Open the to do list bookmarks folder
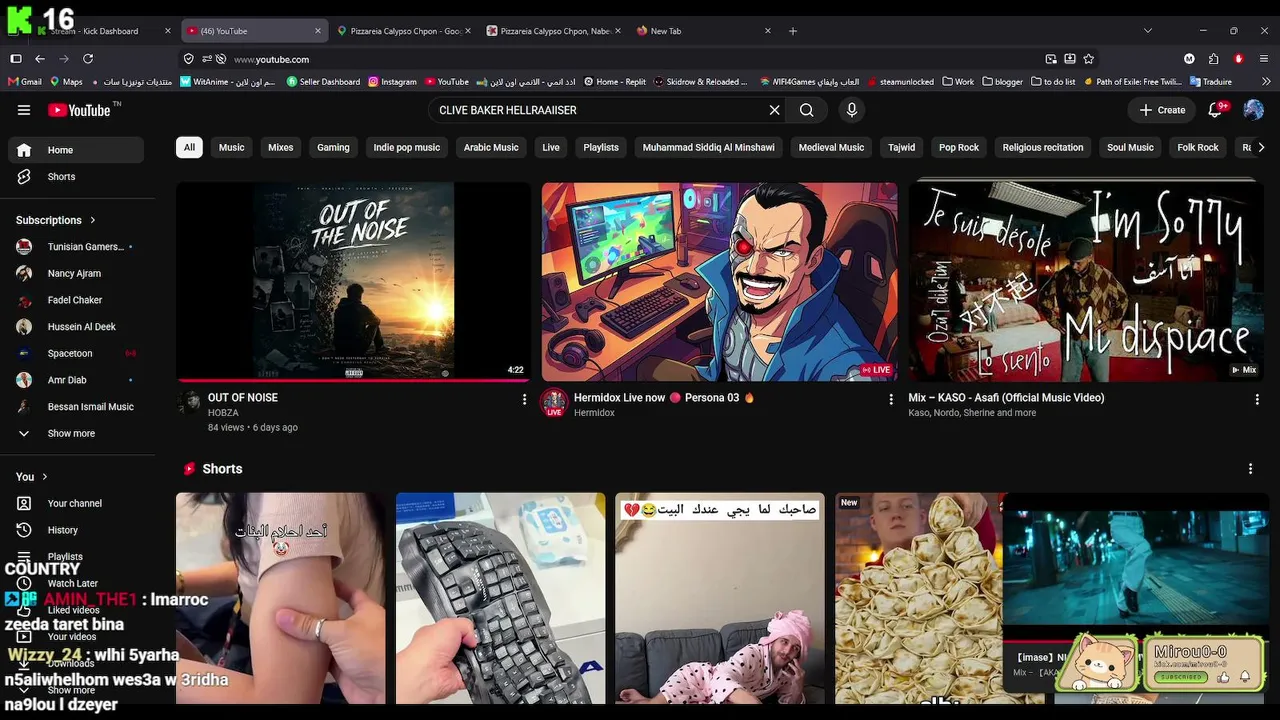Screen dimensions: 1280x720 tap(1053, 82)
